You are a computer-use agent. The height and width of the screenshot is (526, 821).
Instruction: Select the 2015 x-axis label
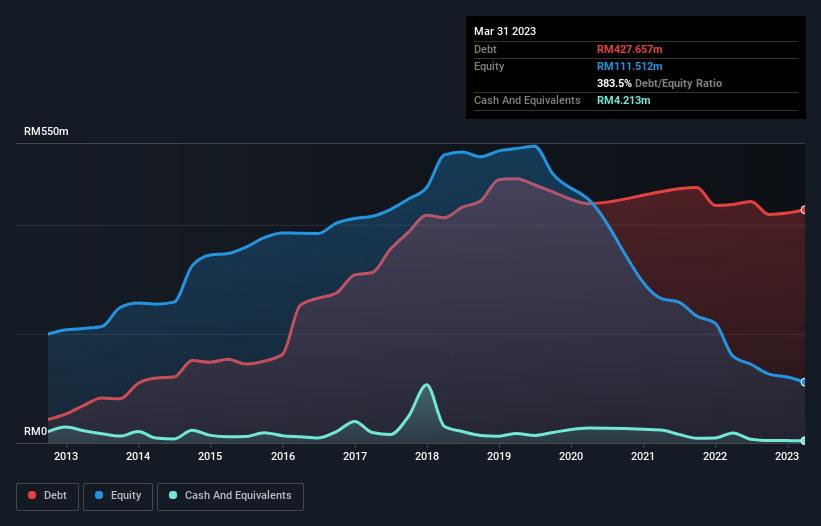pyautogui.click(x=210, y=456)
